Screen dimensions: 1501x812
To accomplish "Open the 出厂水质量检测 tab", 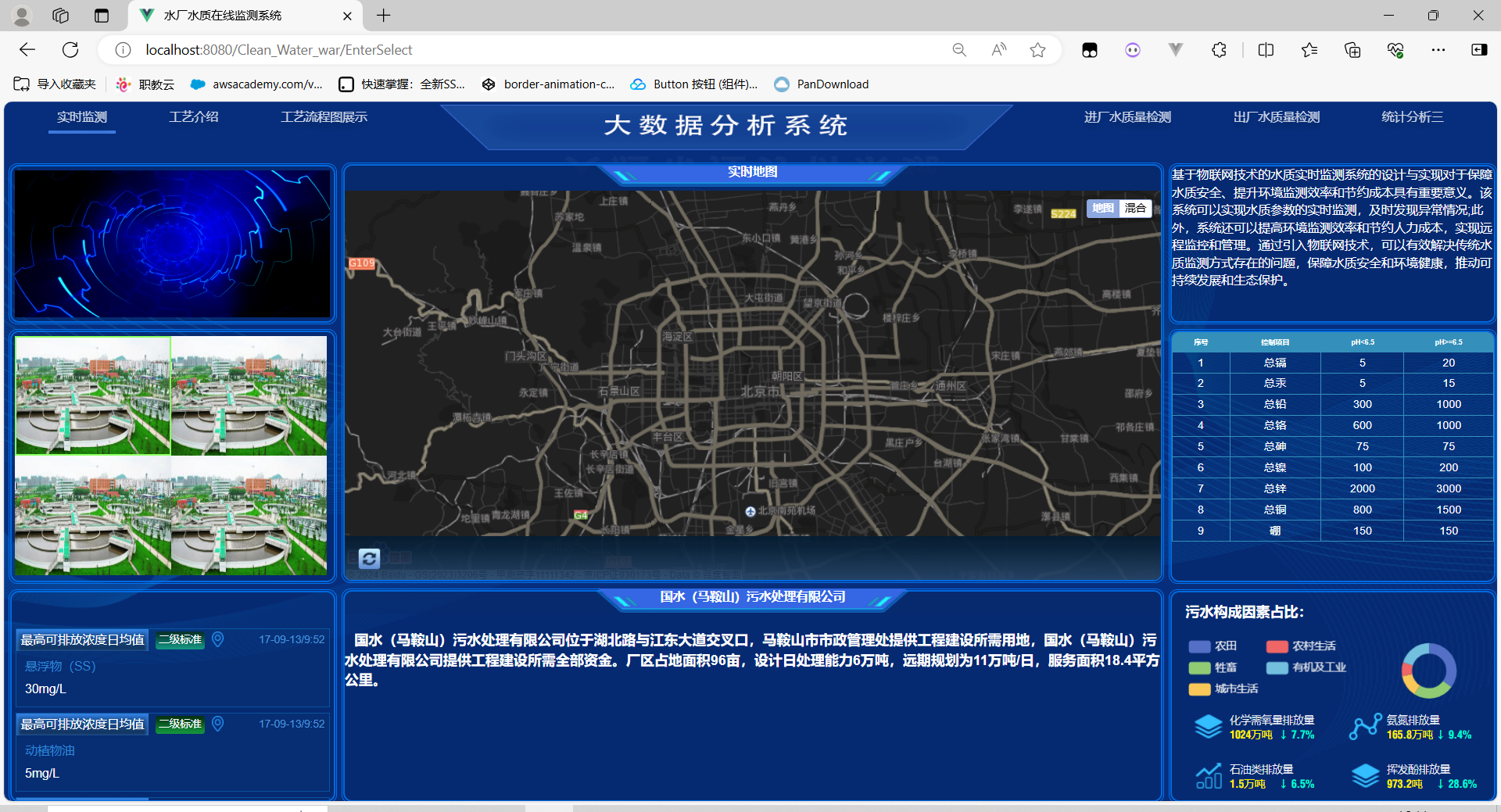I will (x=1277, y=117).
